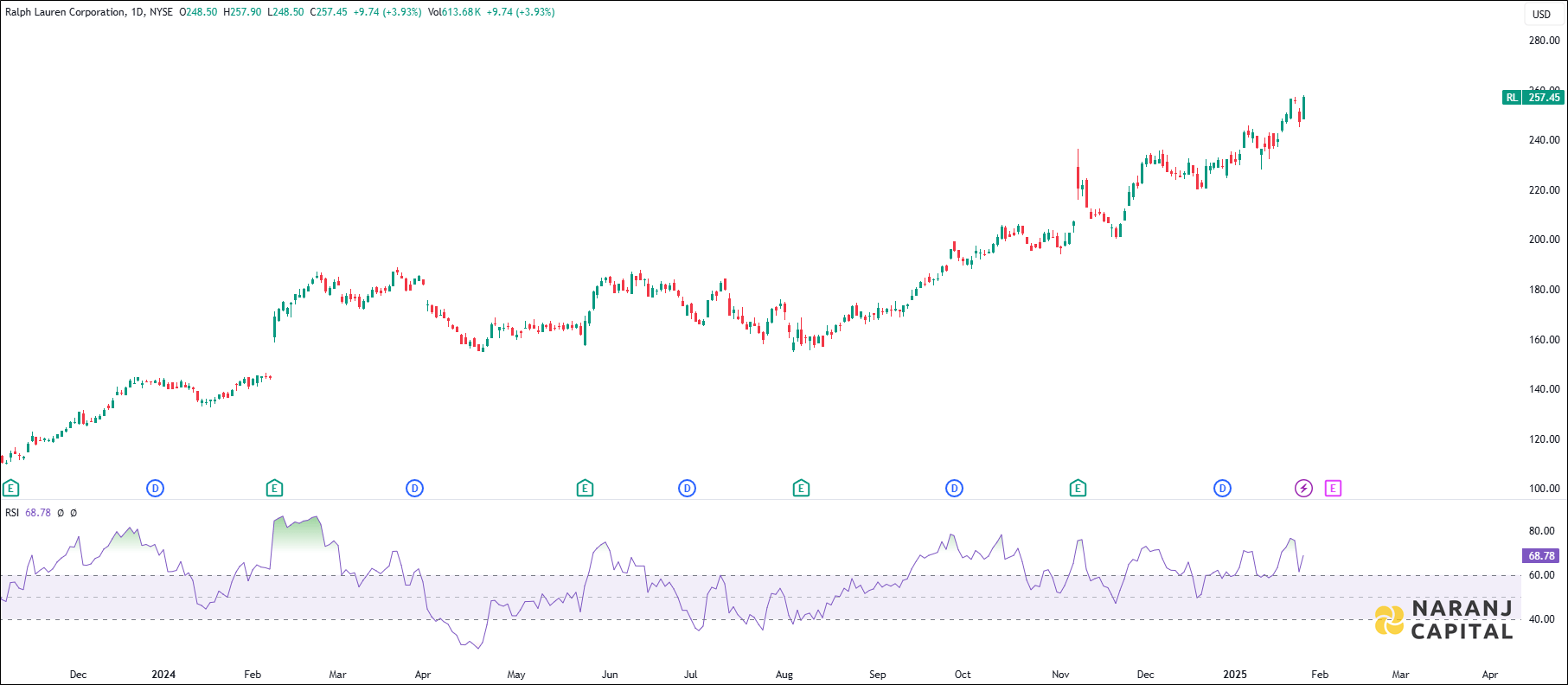Viewport: 1568px width, 685px height.
Task: Click the RSI indicator legend label
Action: point(12,513)
